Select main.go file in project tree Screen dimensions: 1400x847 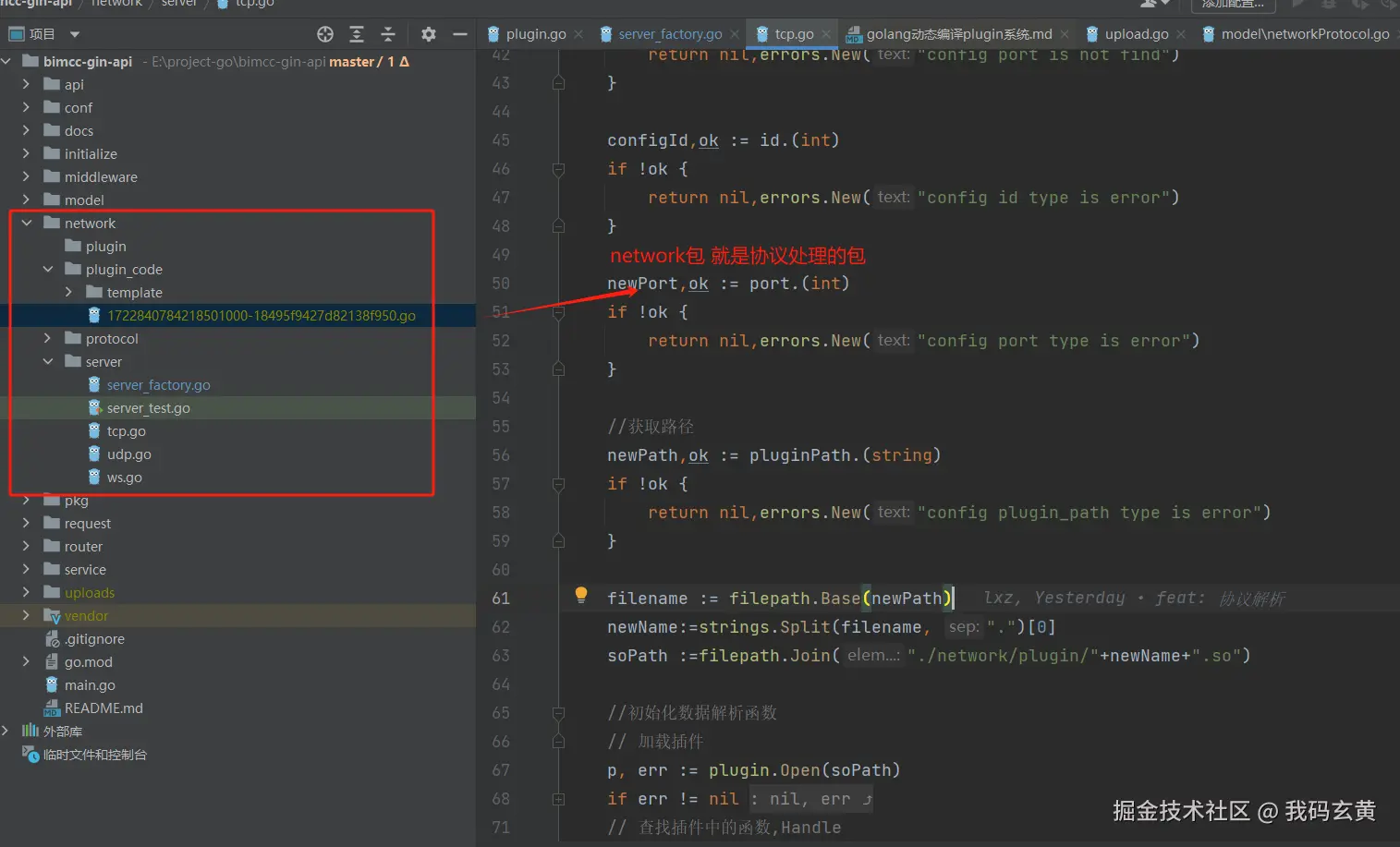click(90, 685)
